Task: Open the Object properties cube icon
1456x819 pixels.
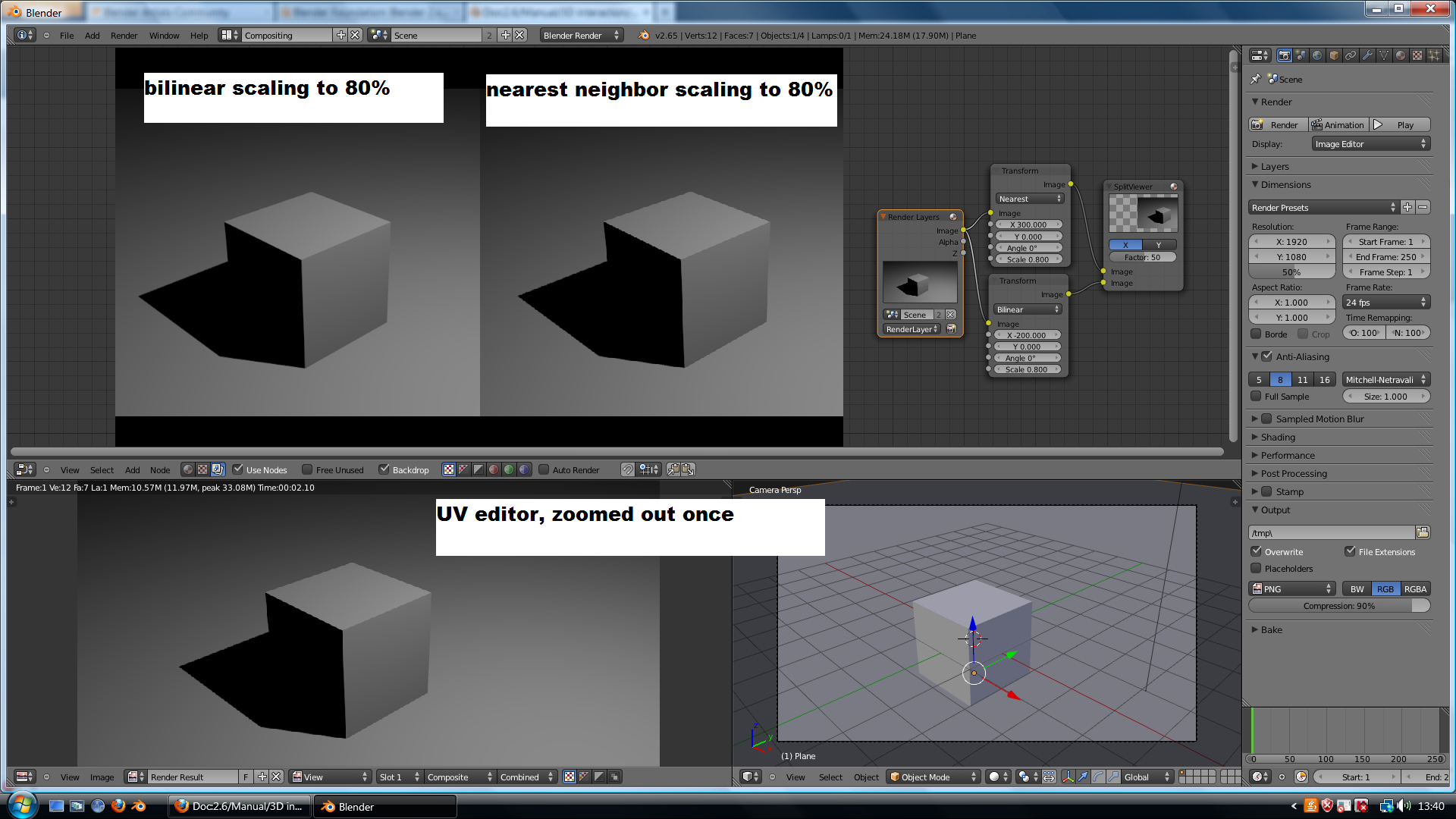Action: (1334, 55)
